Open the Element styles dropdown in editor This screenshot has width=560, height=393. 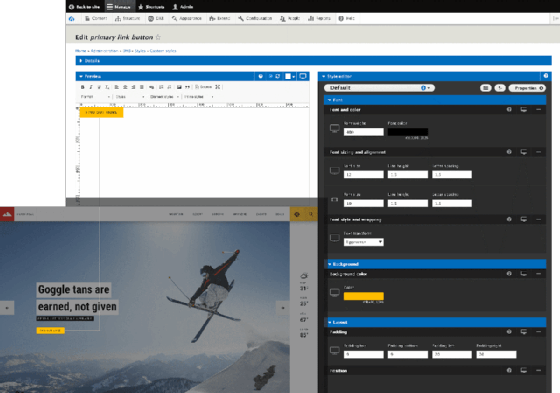(164, 97)
